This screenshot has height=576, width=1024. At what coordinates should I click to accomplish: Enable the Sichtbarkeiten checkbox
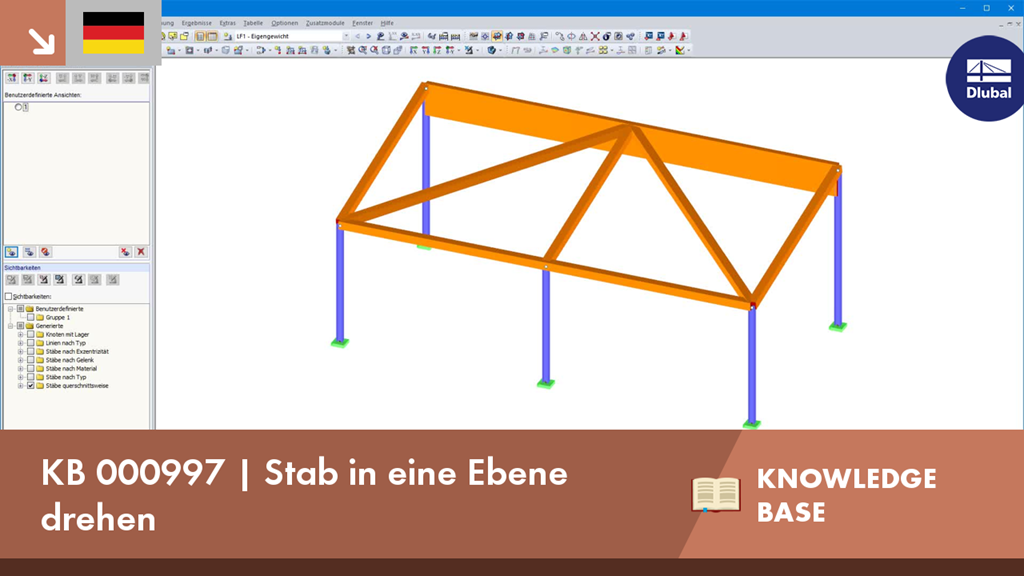coord(8,296)
